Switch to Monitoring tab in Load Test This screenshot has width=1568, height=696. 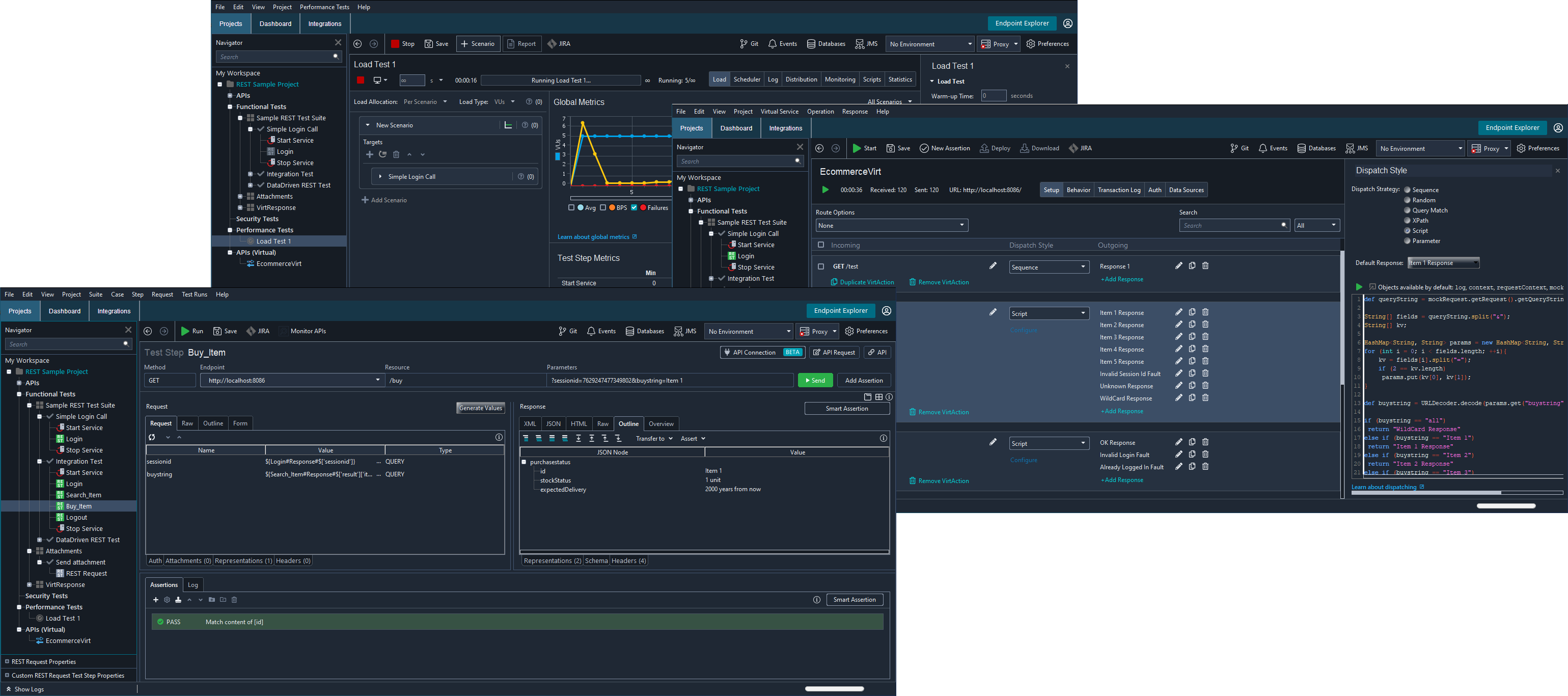(x=839, y=79)
